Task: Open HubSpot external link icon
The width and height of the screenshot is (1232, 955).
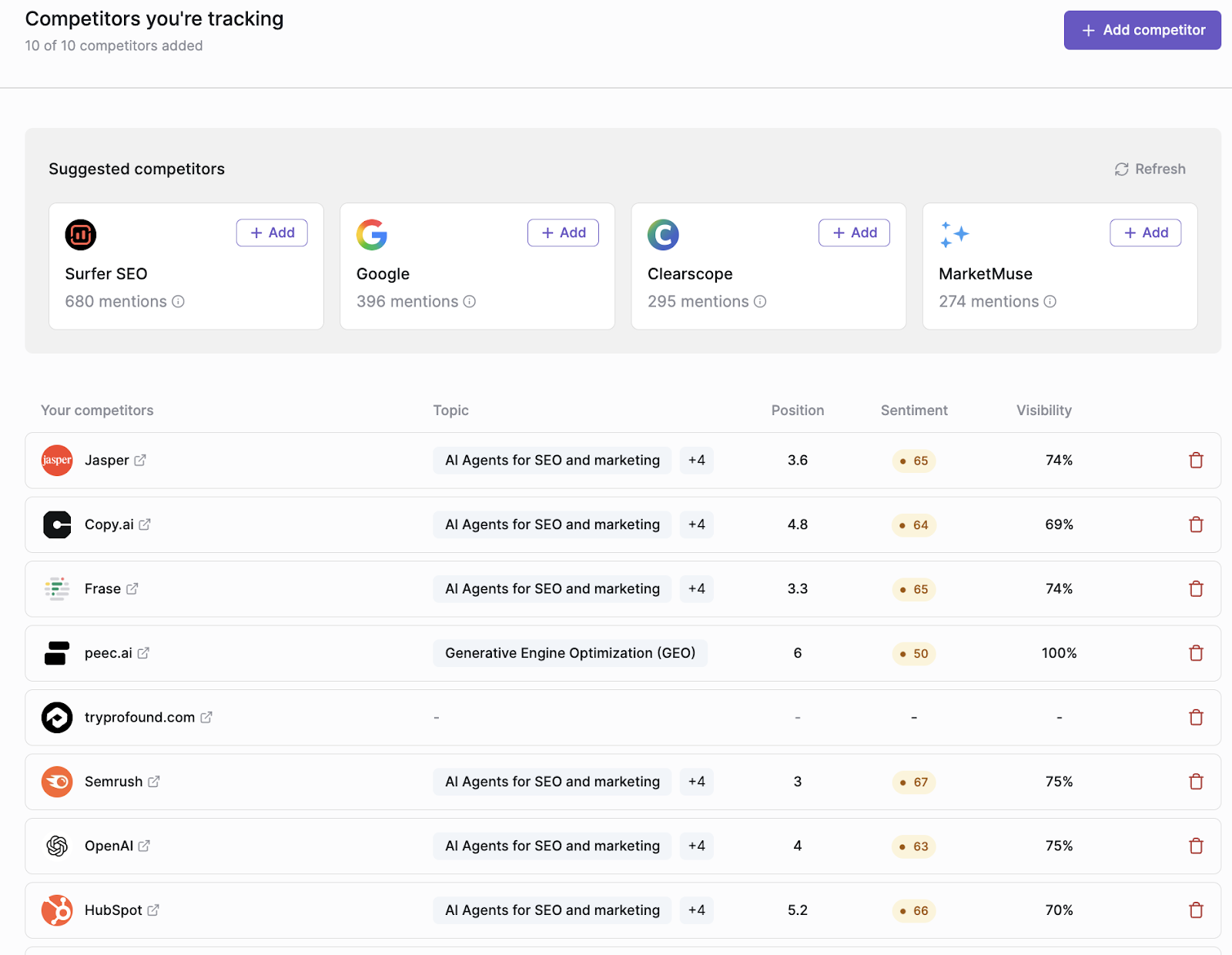Action: (153, 910)
